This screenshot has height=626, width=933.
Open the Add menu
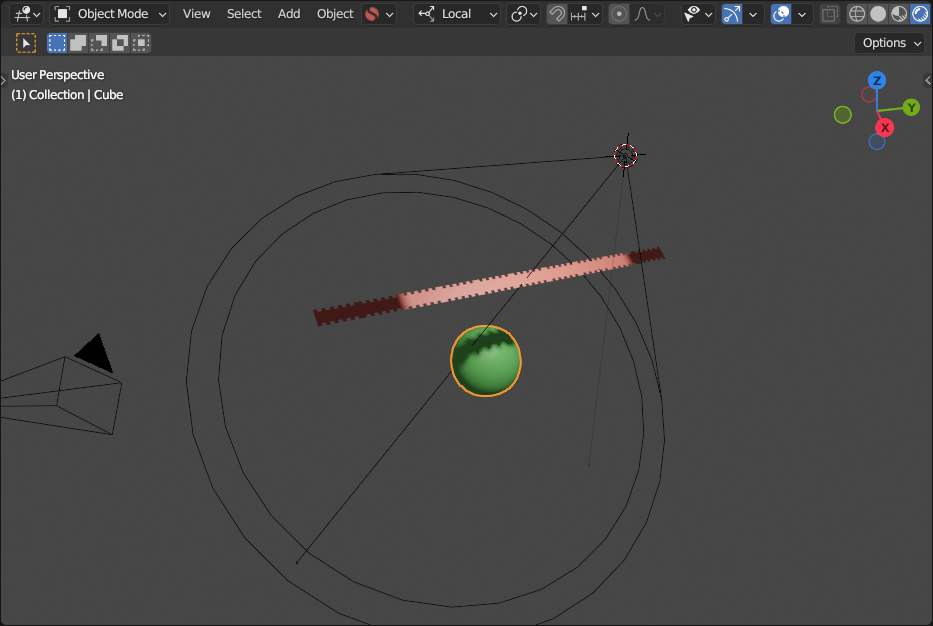coord(289,14)
